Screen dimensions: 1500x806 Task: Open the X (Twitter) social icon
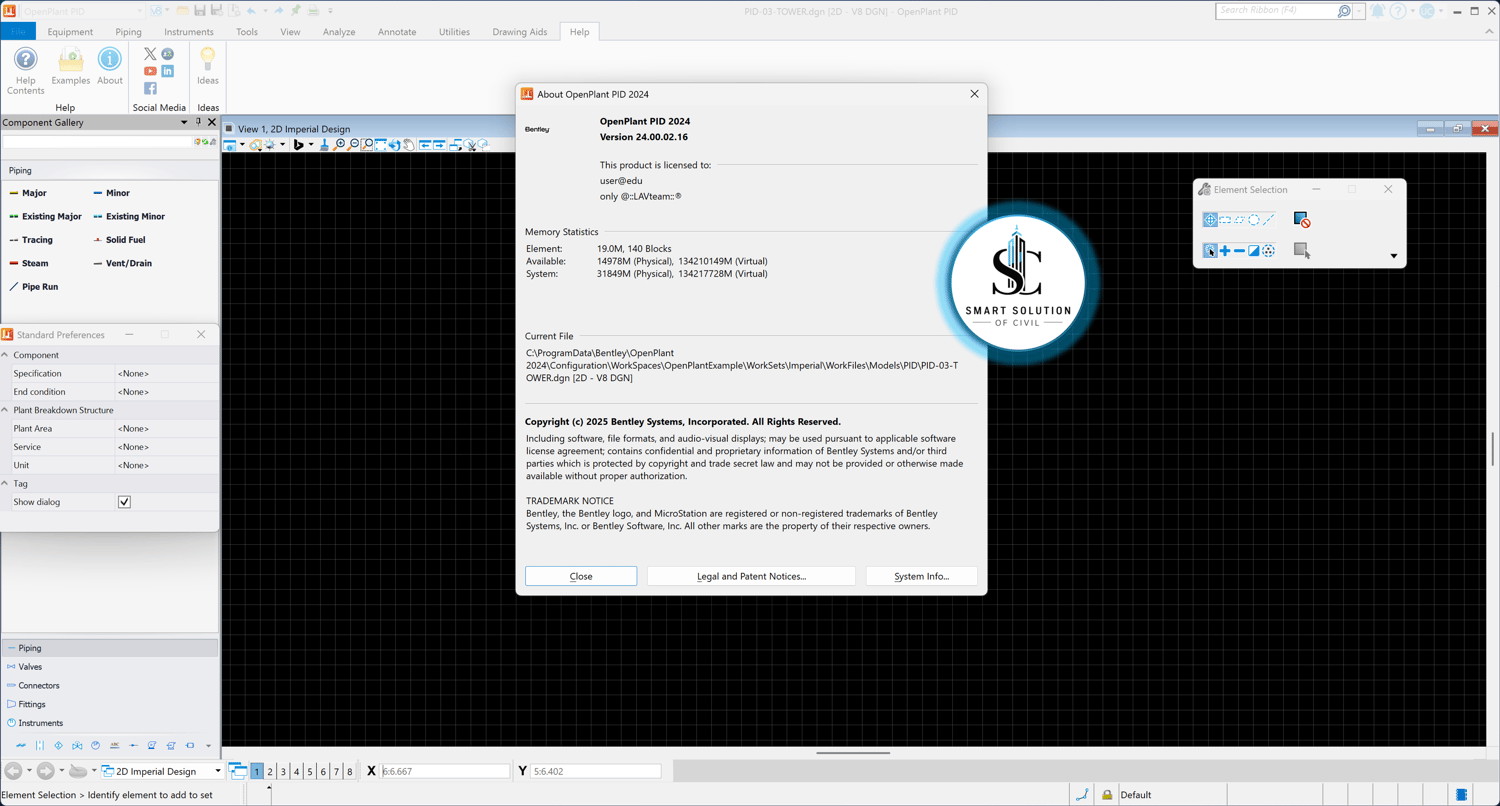(x=150, y=54)
